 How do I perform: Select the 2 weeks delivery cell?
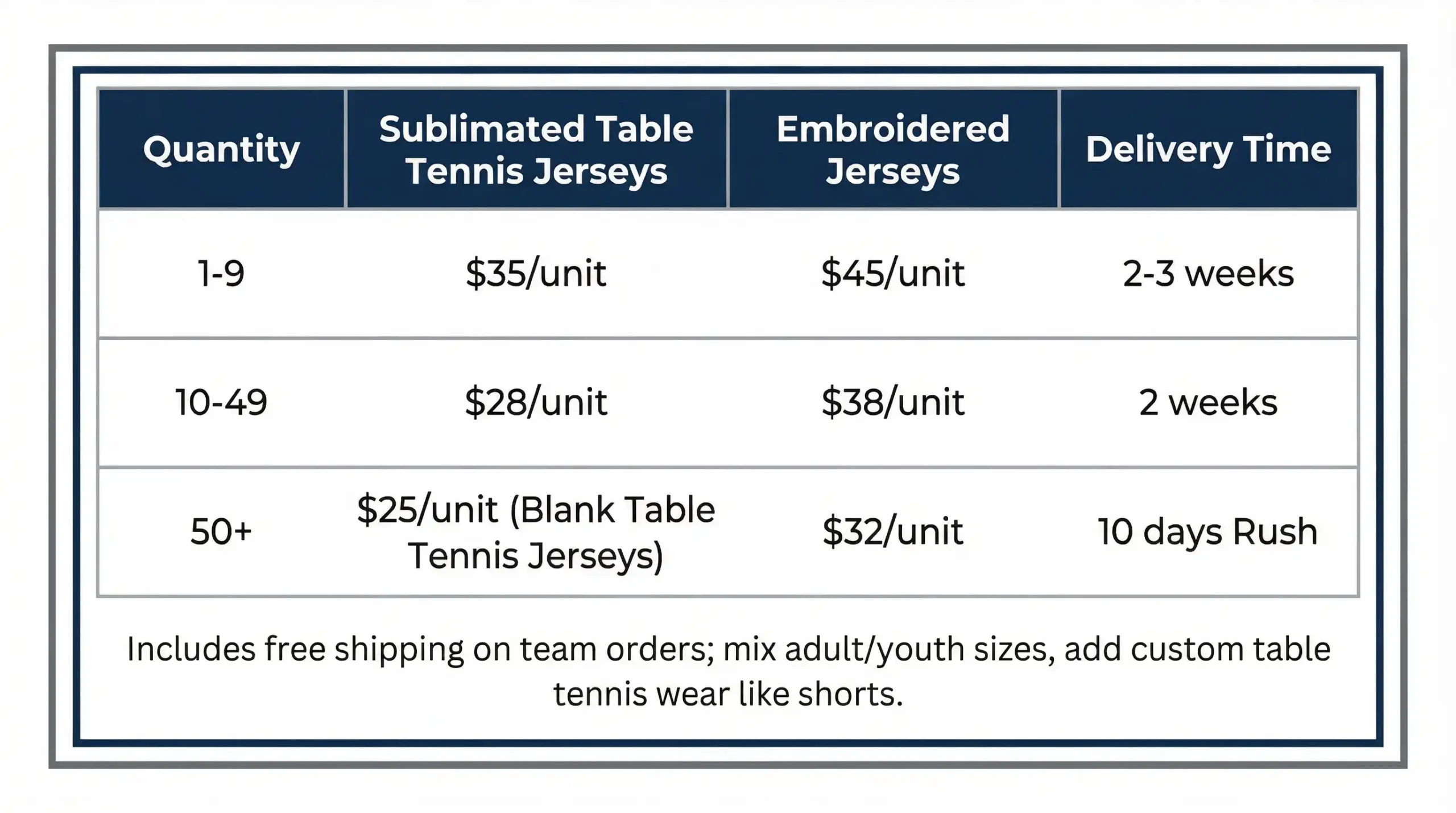pyautogui.click(x=1208, y=402)
